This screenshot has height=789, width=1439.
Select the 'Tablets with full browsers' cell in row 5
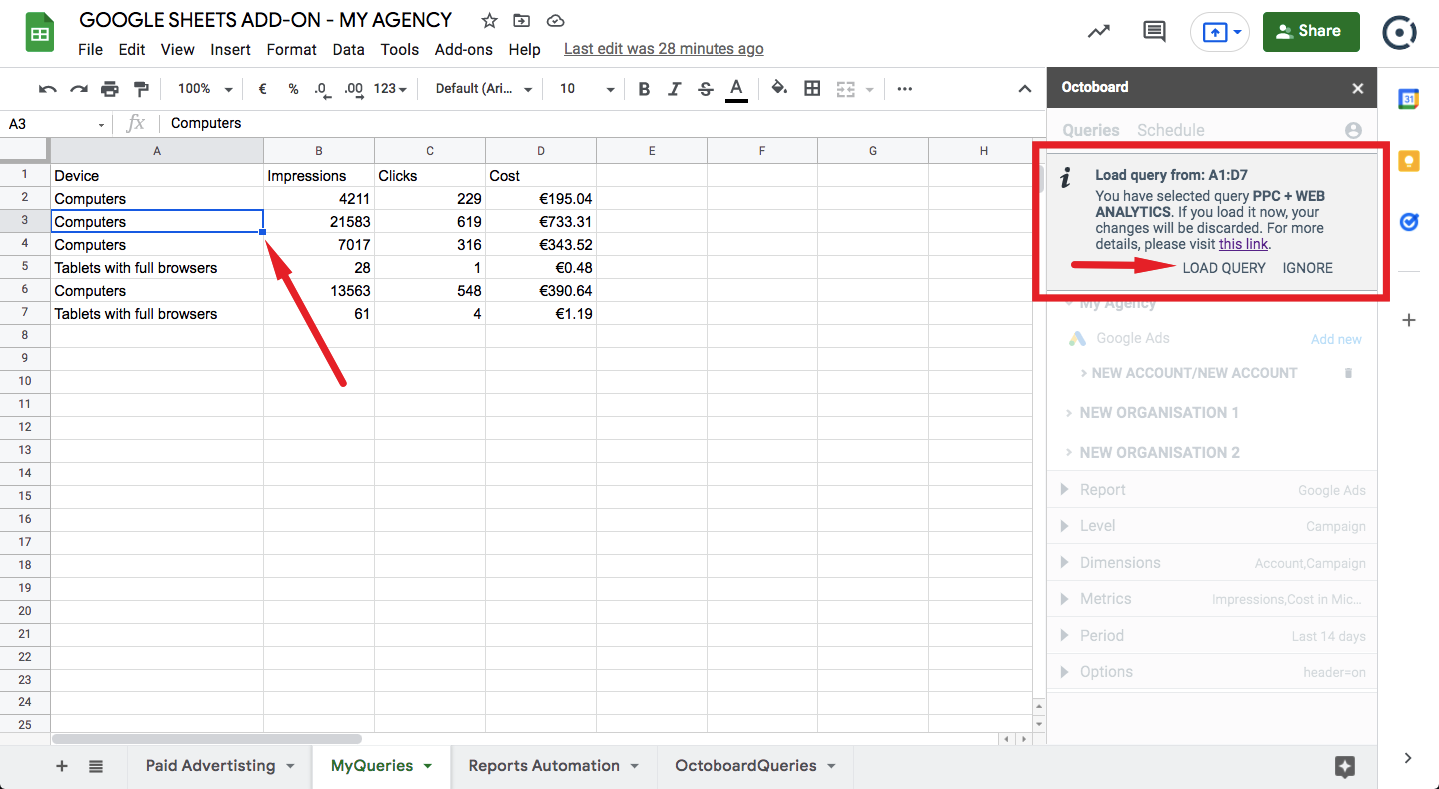click(157, 268)
